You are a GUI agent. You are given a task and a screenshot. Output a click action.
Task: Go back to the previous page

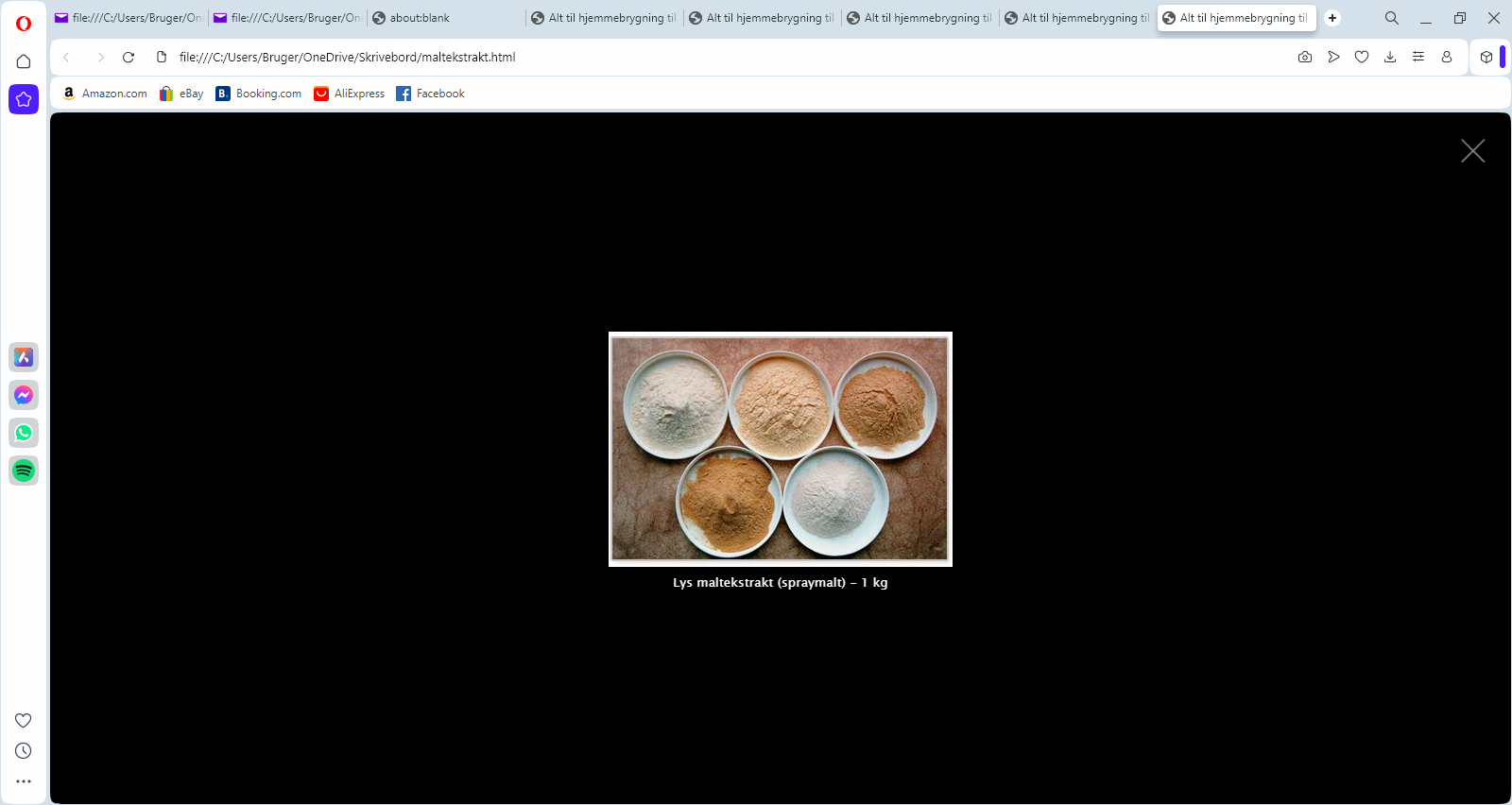[x=66, y=57]
